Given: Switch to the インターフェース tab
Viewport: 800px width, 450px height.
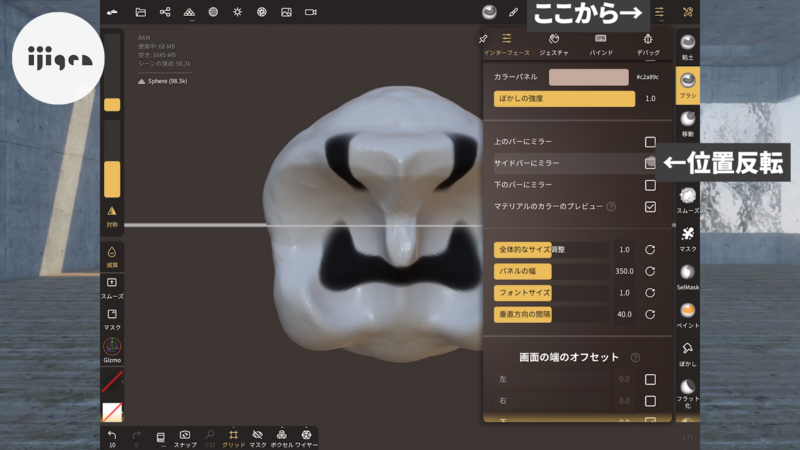Looking at the screenshot, I should click(x=507, y=44).
